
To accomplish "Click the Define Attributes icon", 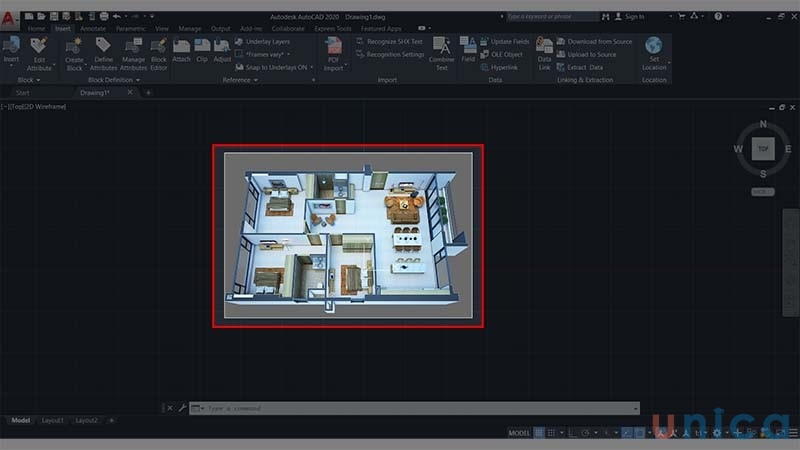I will [x=103, y=47].
